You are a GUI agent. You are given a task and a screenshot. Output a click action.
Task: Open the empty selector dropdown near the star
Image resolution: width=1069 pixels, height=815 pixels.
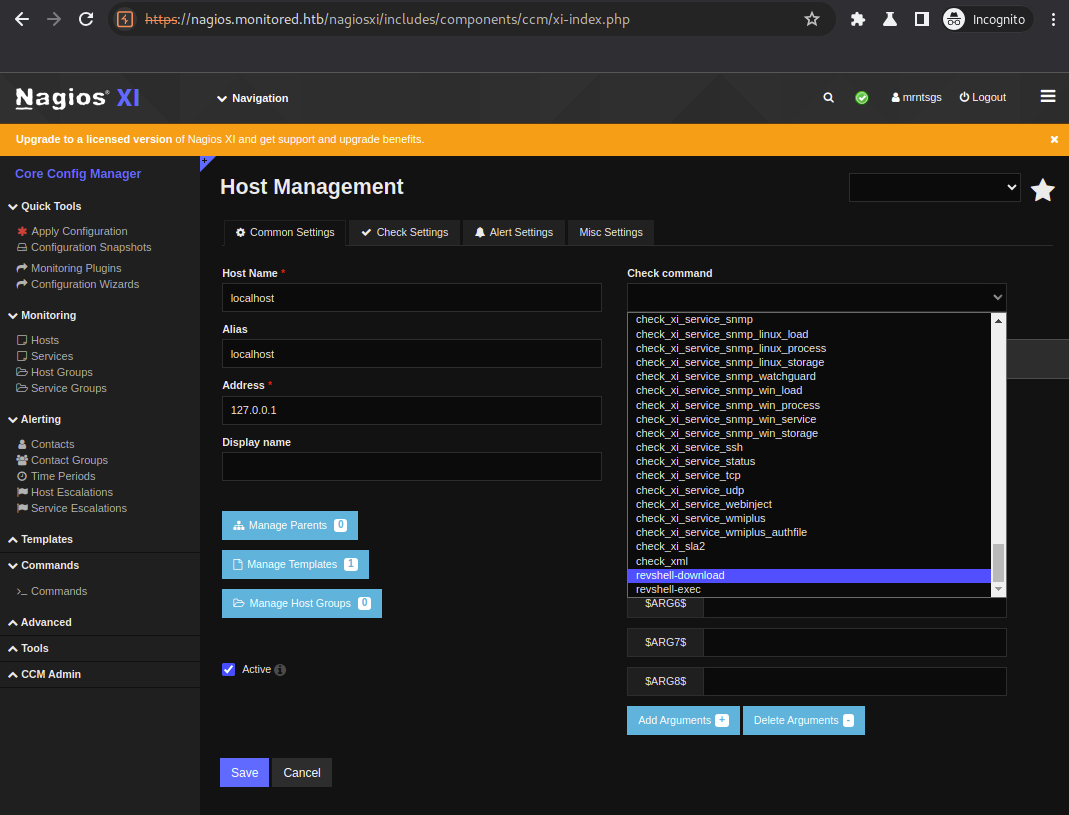pos(934,187)
